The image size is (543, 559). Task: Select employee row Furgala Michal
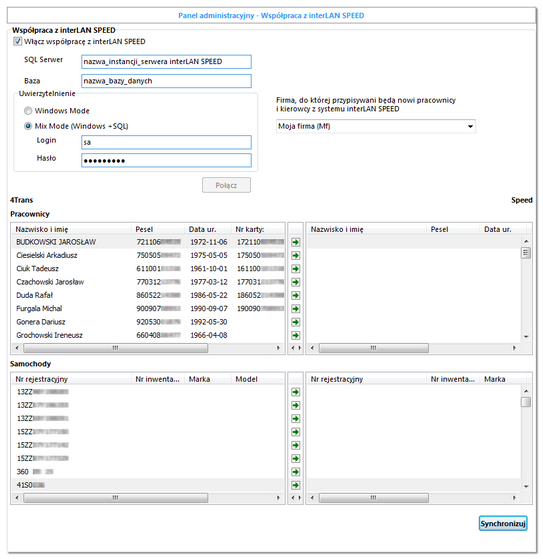click(148, 308)
